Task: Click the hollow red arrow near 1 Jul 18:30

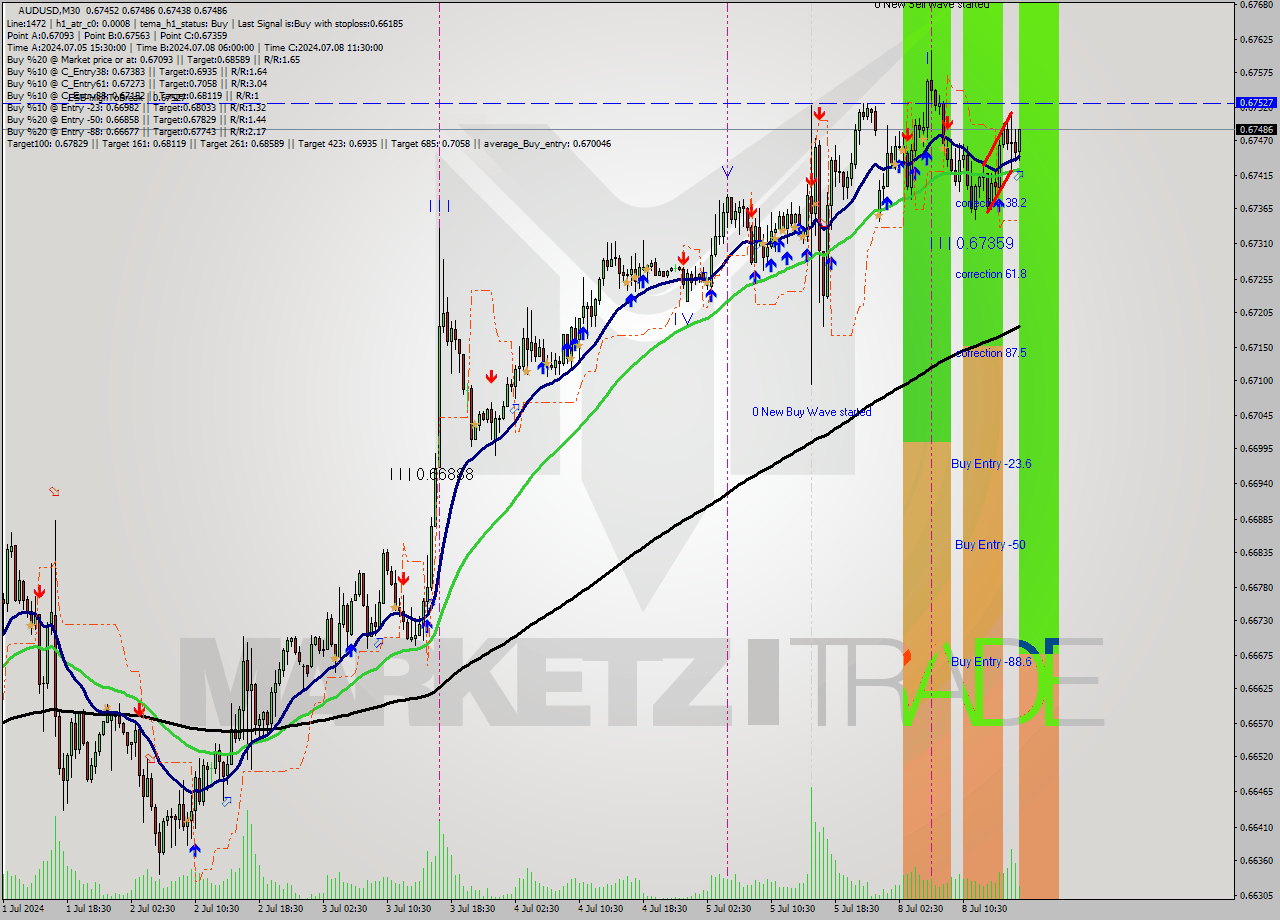Action: point(54,491)
